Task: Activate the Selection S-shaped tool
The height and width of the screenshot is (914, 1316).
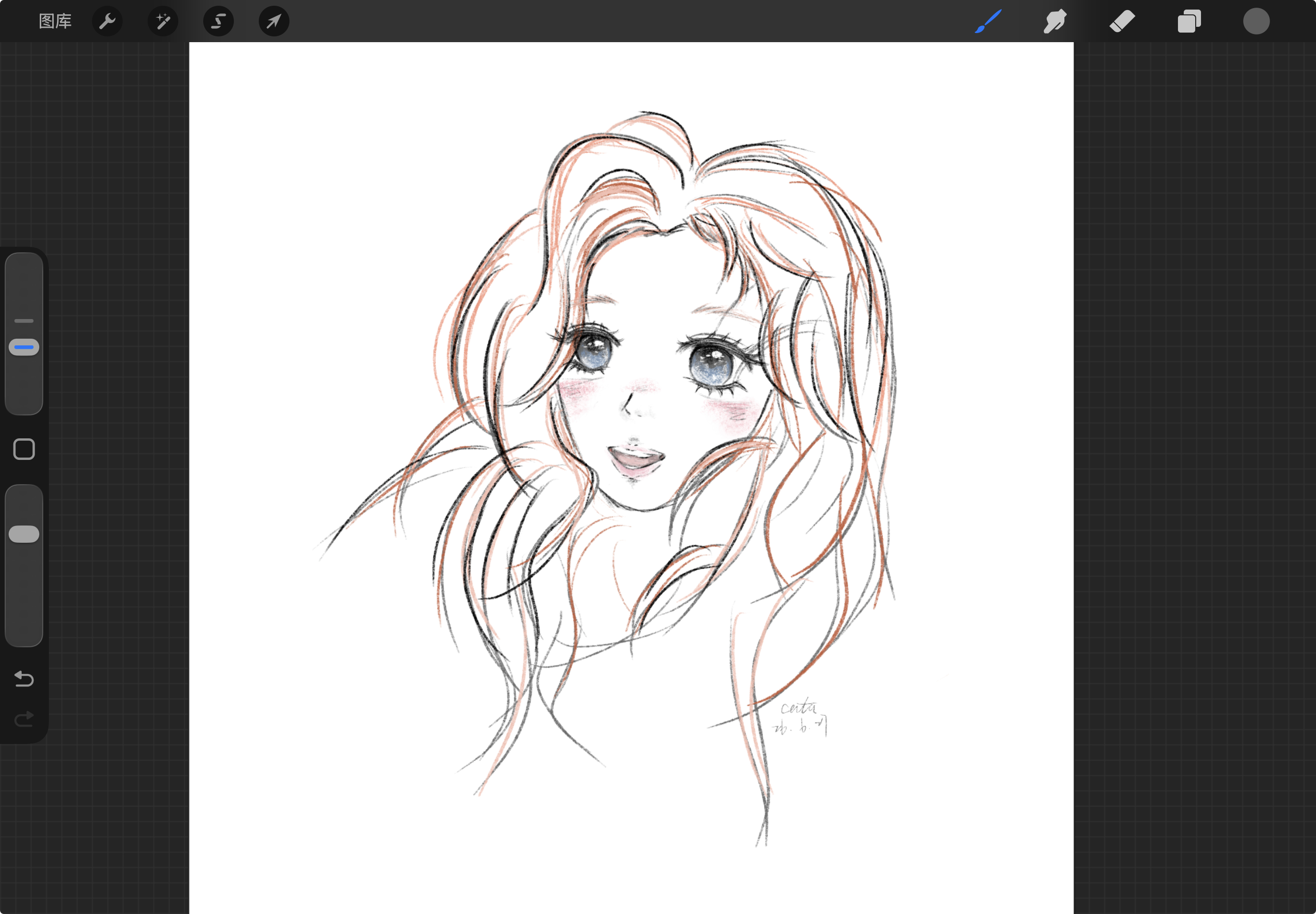Action: point(218,21)
